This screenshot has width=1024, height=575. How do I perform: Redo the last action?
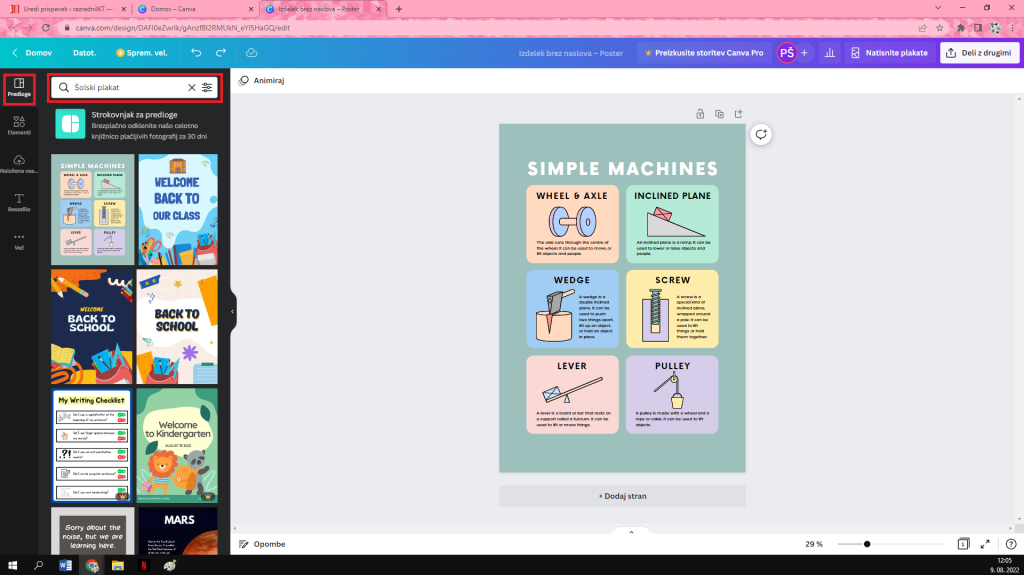[221, 53]
